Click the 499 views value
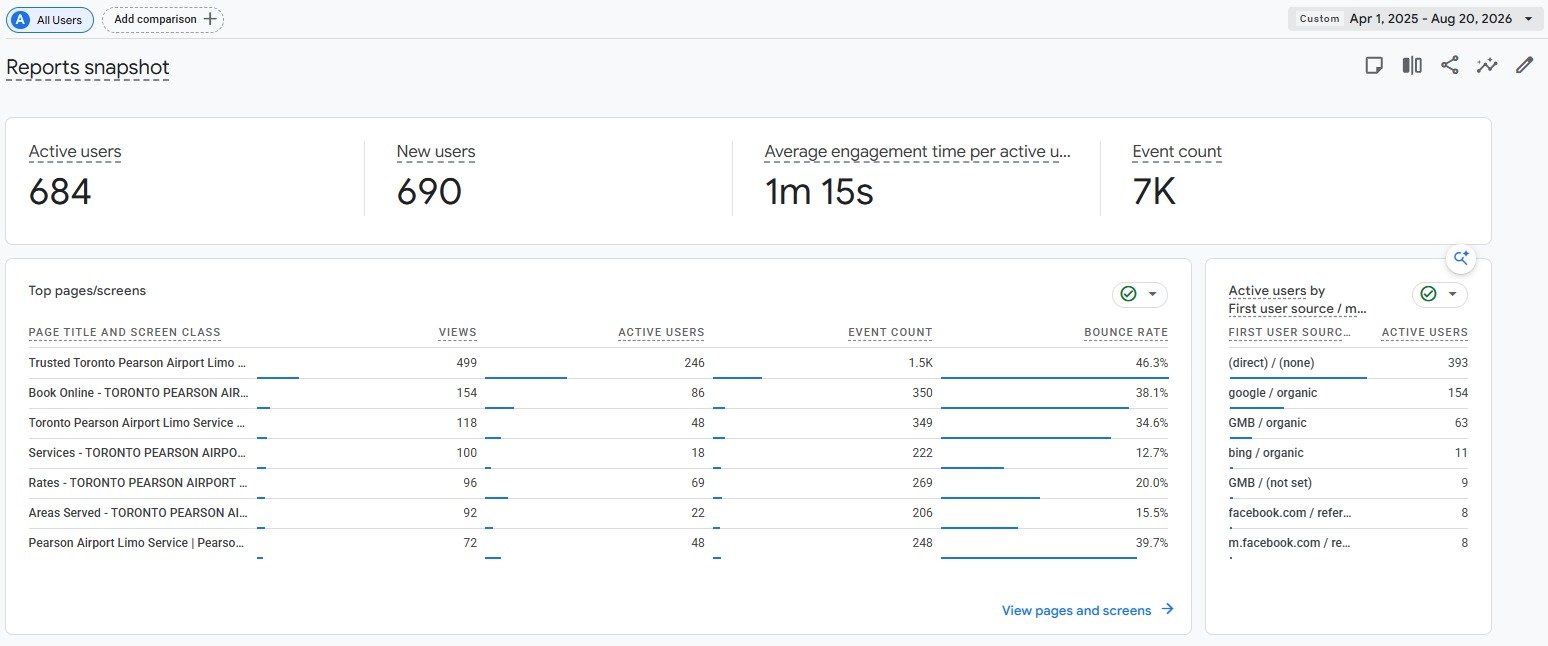The height and width of the screenshot is (646, 1548). 465,363
